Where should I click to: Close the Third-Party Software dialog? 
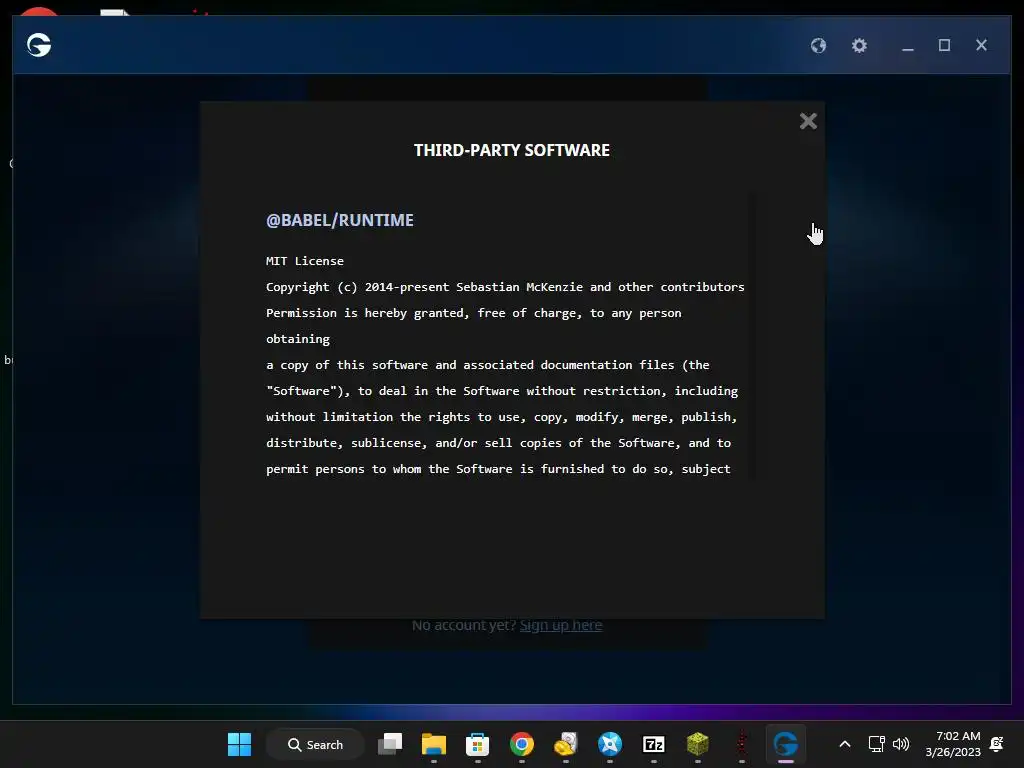[808, 121]
